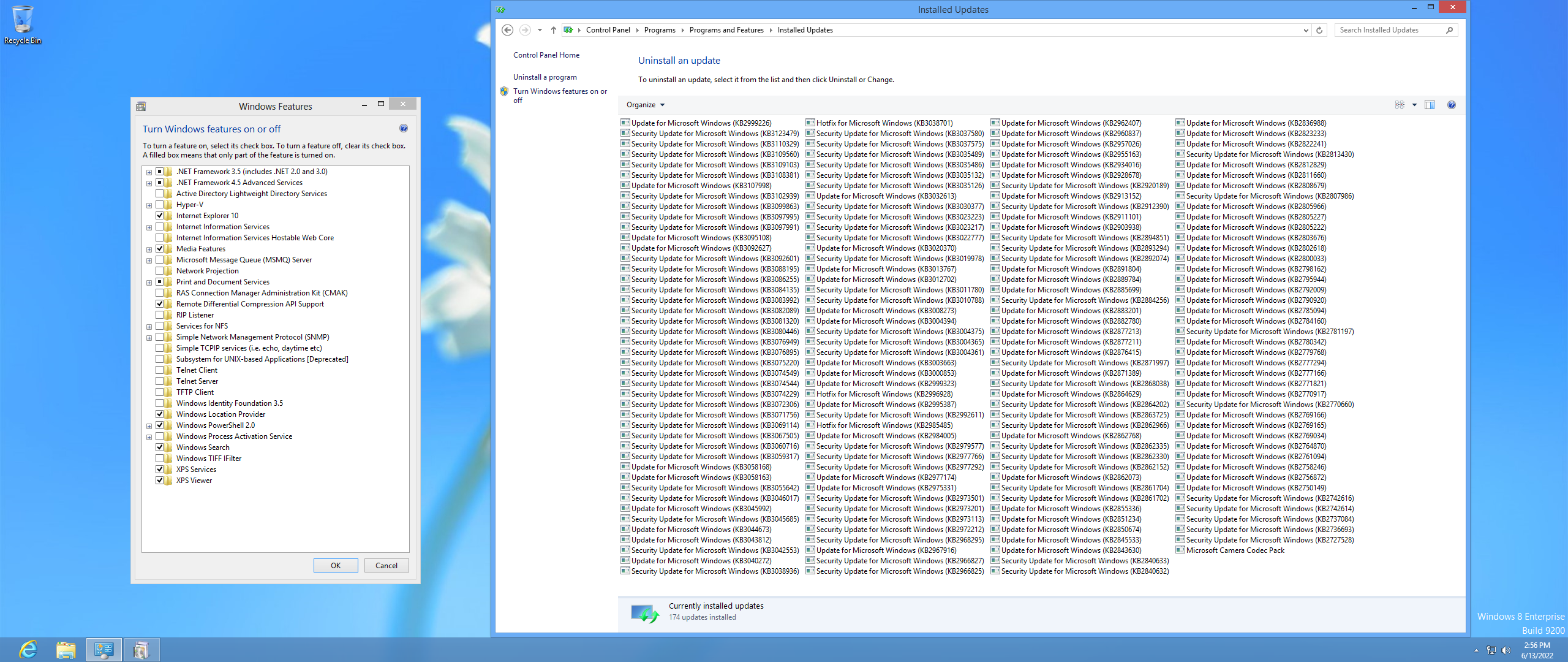Click the shield icon beside Turn Windows features

(504, 91)
